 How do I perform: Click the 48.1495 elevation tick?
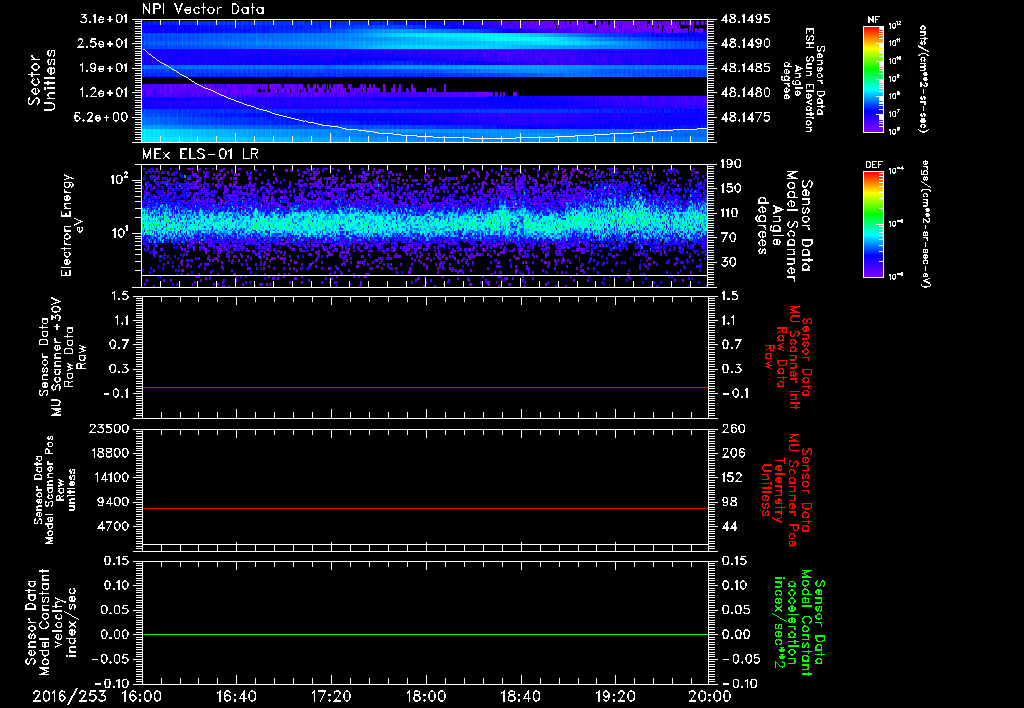click(x=745, y=19)
